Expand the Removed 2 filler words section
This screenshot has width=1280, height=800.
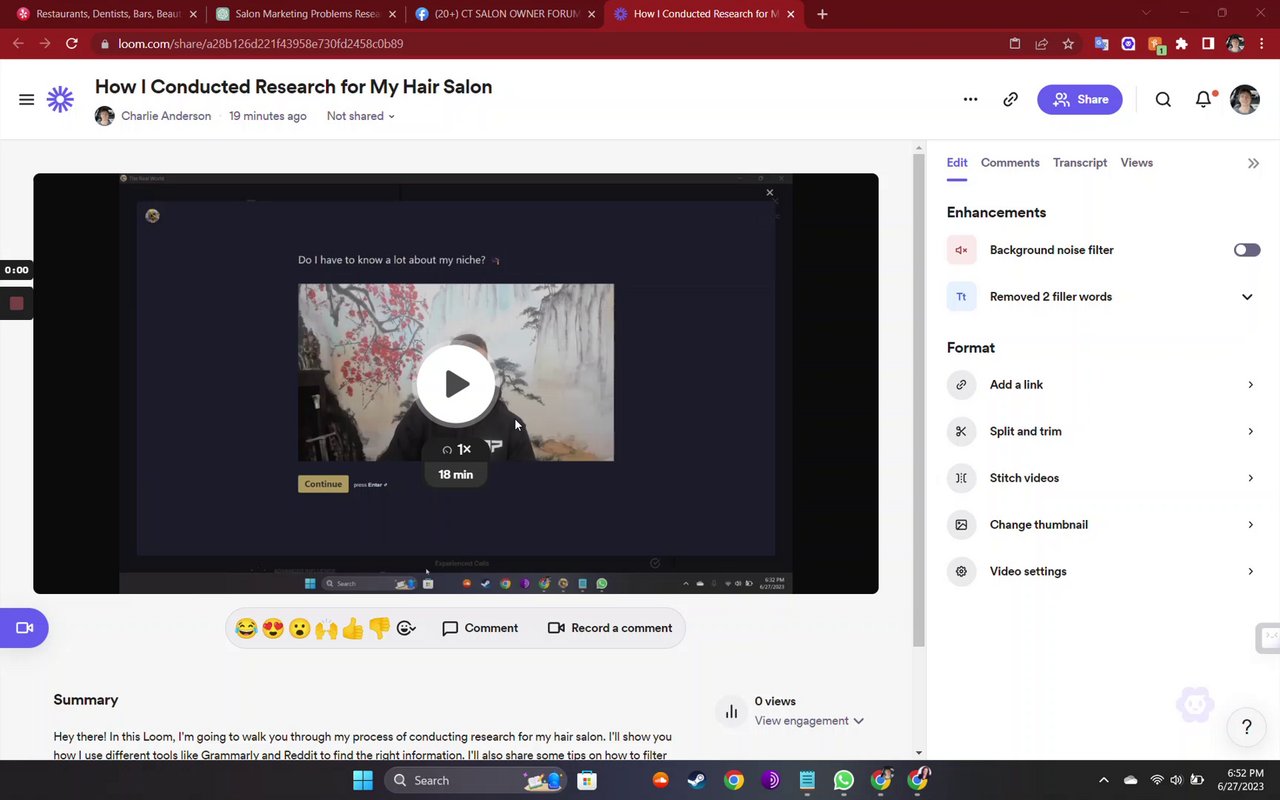[x=1247, y=297]
